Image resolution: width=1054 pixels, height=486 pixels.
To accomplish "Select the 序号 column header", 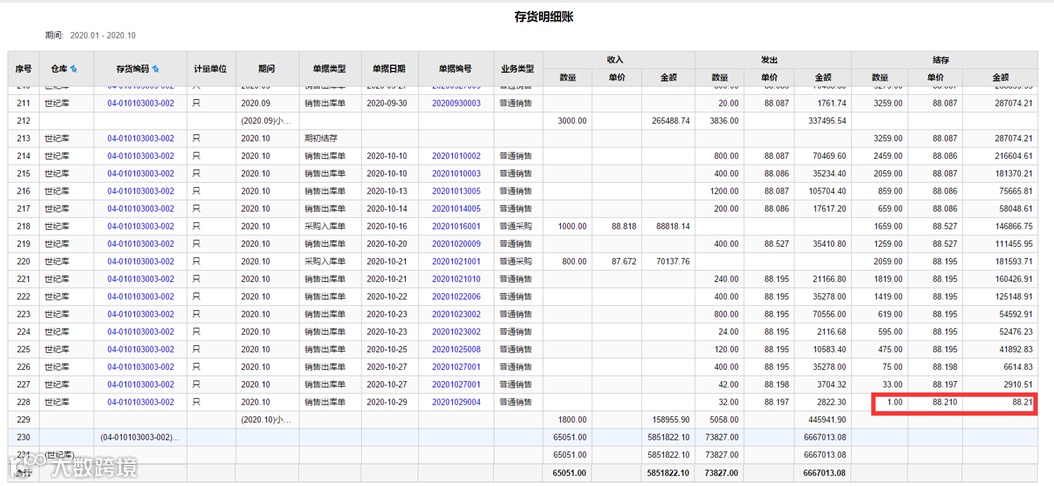I will 24,69.
